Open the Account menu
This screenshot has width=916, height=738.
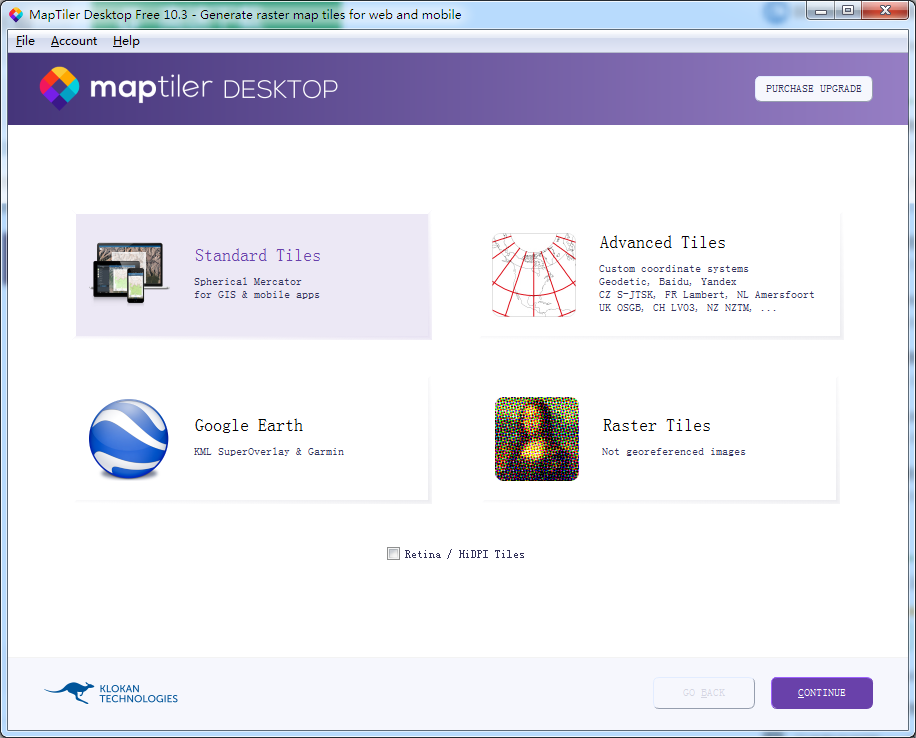pos(74,41)
